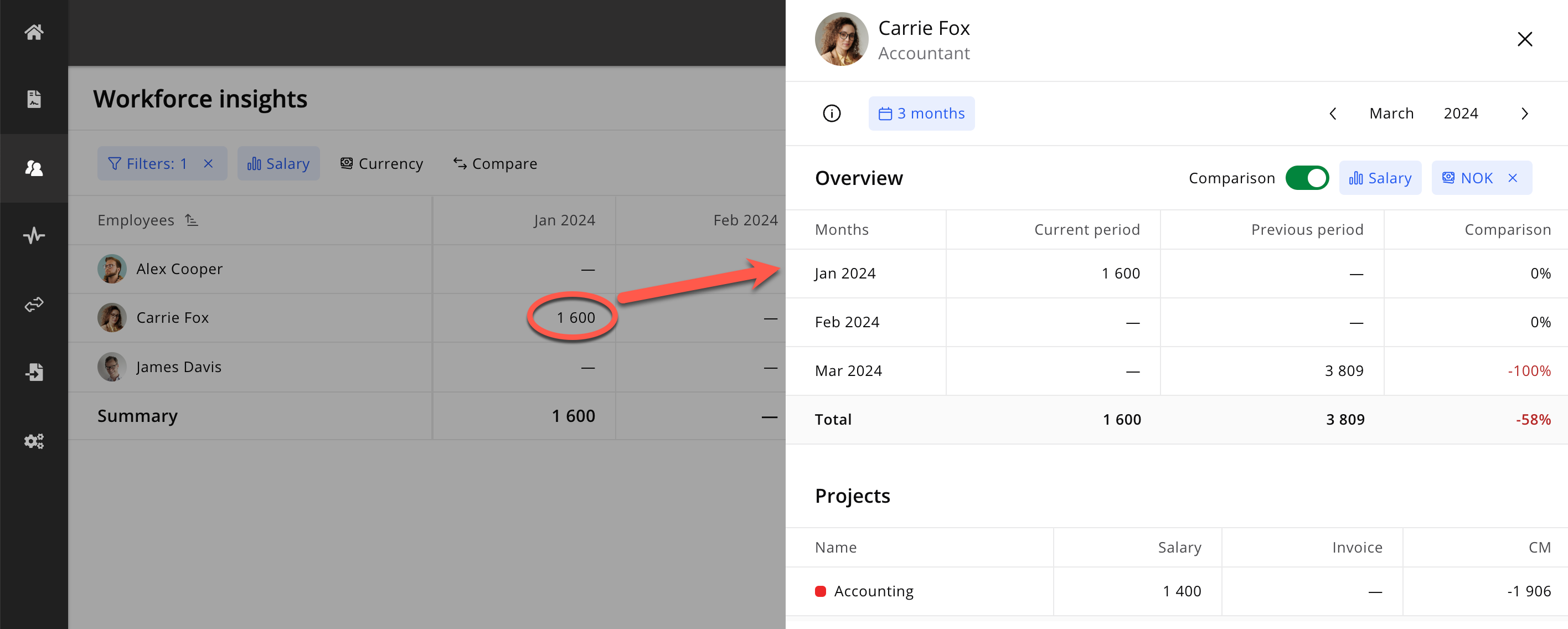Toggle the Comparison switch off
Image resolution: width=1568 pixels, height=629 pixels.
(x=1306, y=178)
